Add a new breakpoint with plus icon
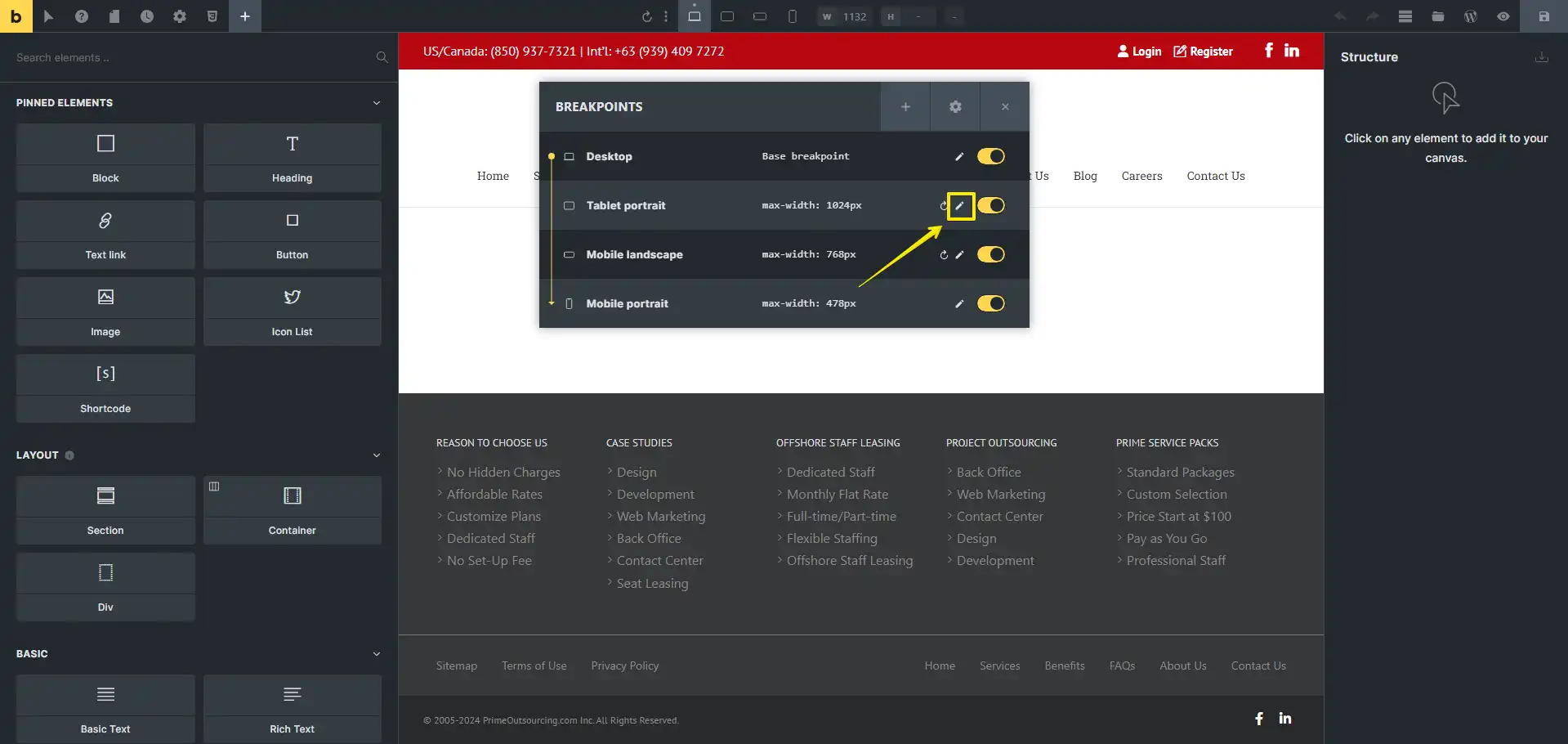Screen dimensions: 1568x744 pos(905,106)
